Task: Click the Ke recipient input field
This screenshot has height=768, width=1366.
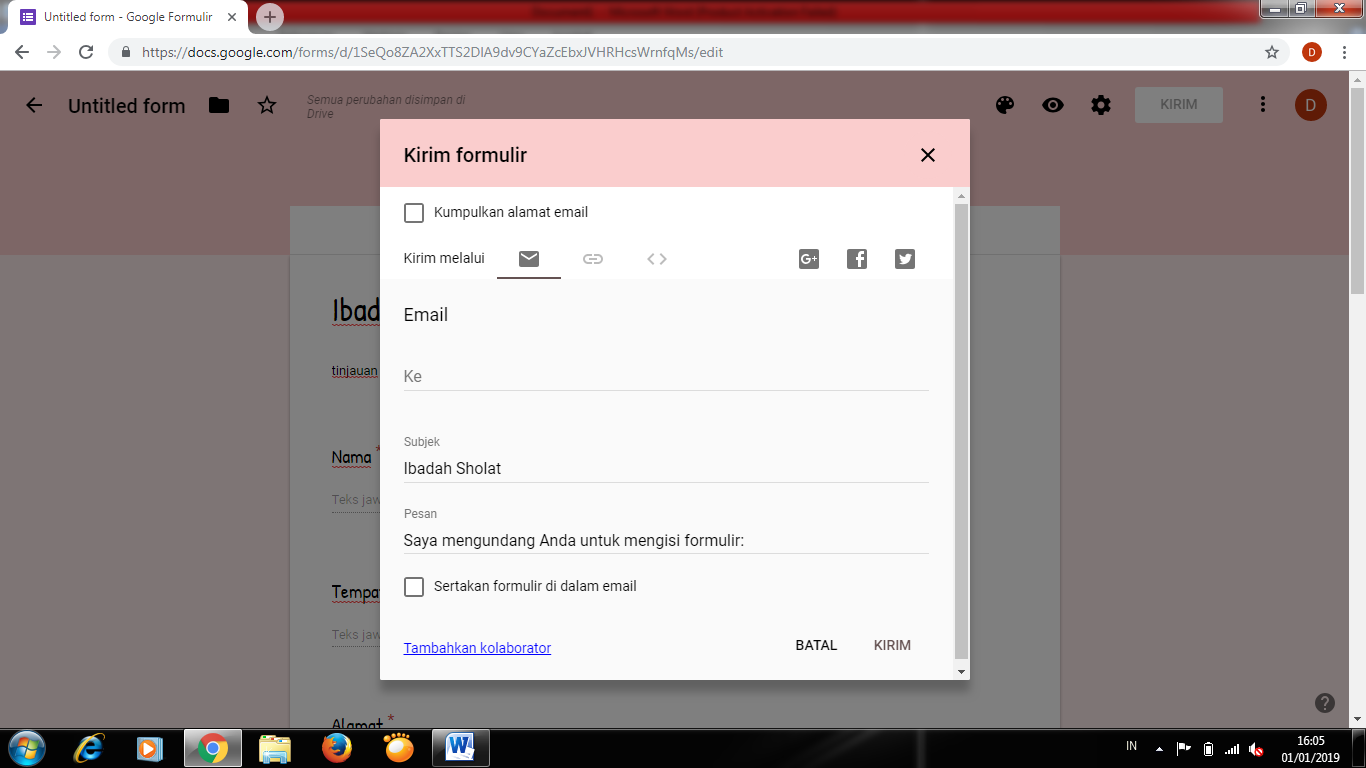Action: 665,377
